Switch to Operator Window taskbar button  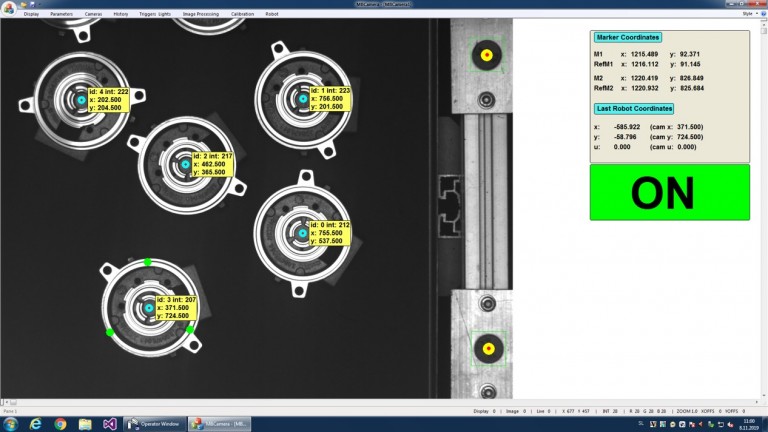point(154,424)
